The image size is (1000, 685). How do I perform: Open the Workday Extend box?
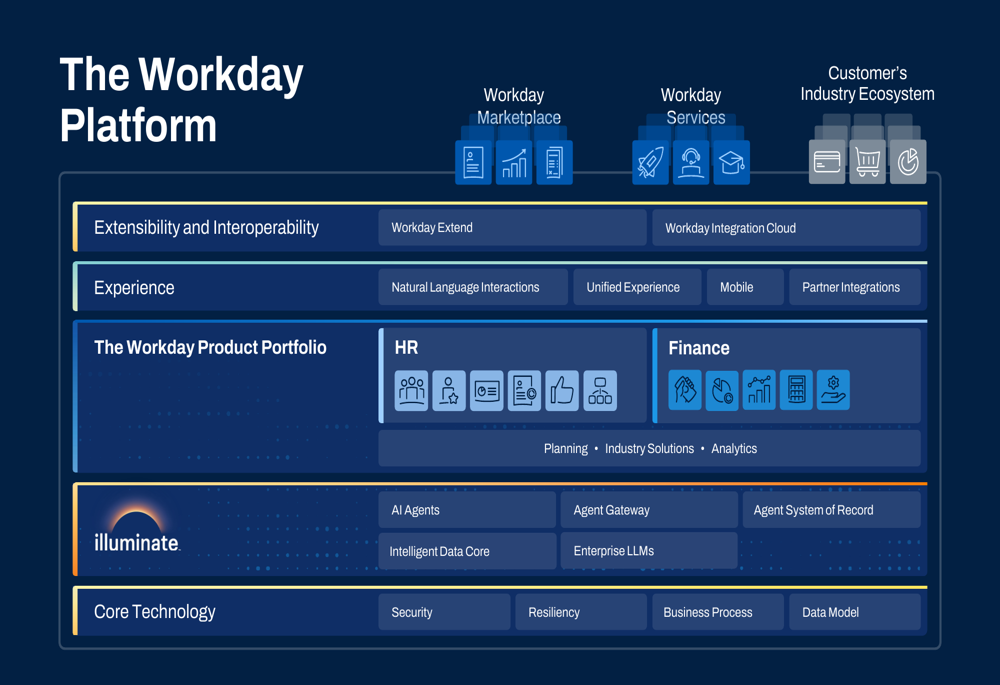click(512, 228)
